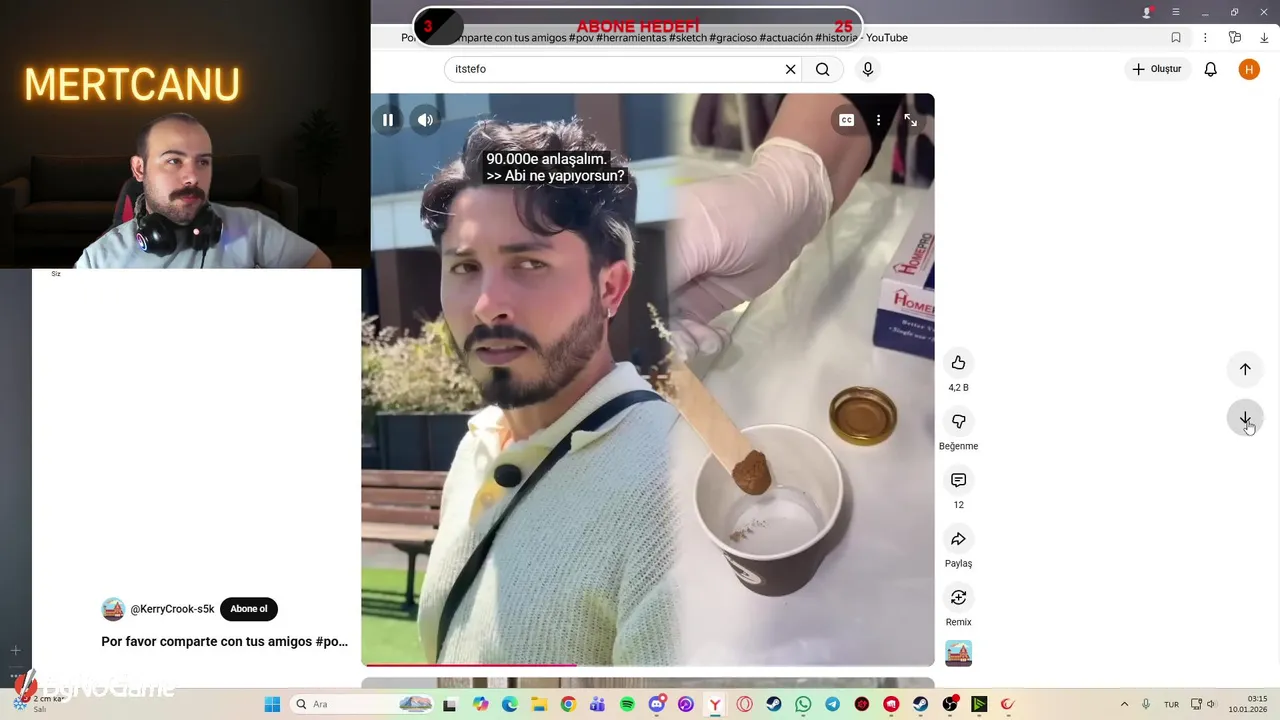Image resolution: width=1280 pixels, height=720 pixels.
Task: Expand the system tray hidden icons chevron
Action: click(x=1124, y=704)
